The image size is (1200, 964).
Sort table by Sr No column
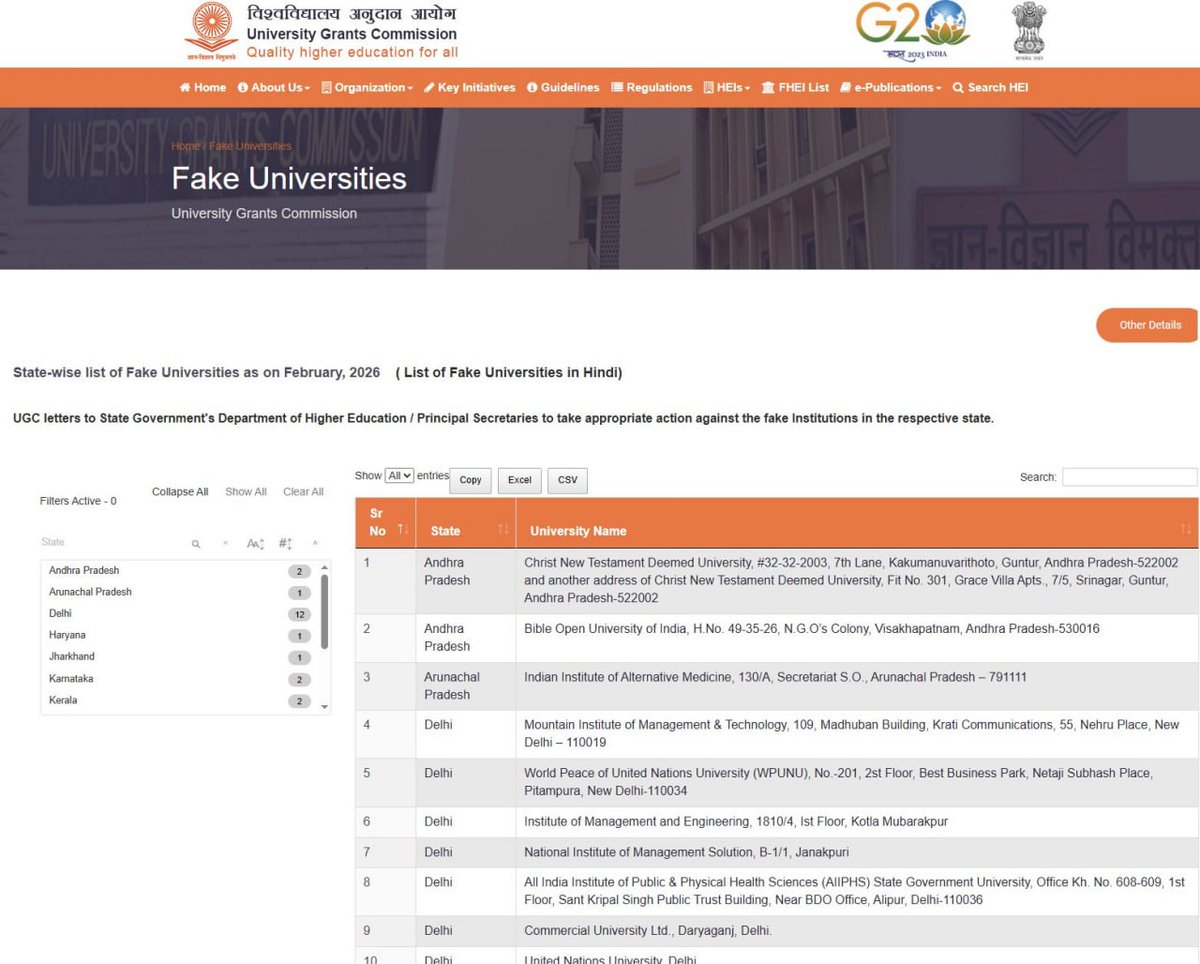pos(386,522)
